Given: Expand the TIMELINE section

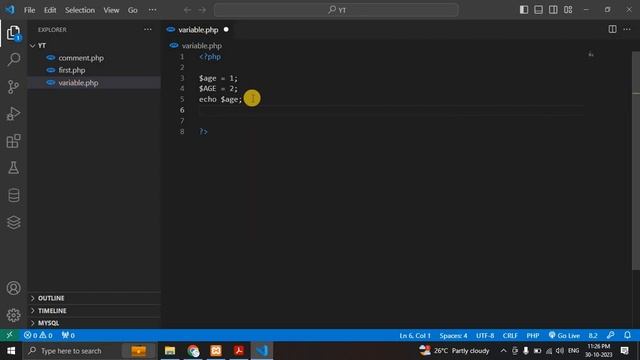Looking at the screenshot, I should (95, 311).
